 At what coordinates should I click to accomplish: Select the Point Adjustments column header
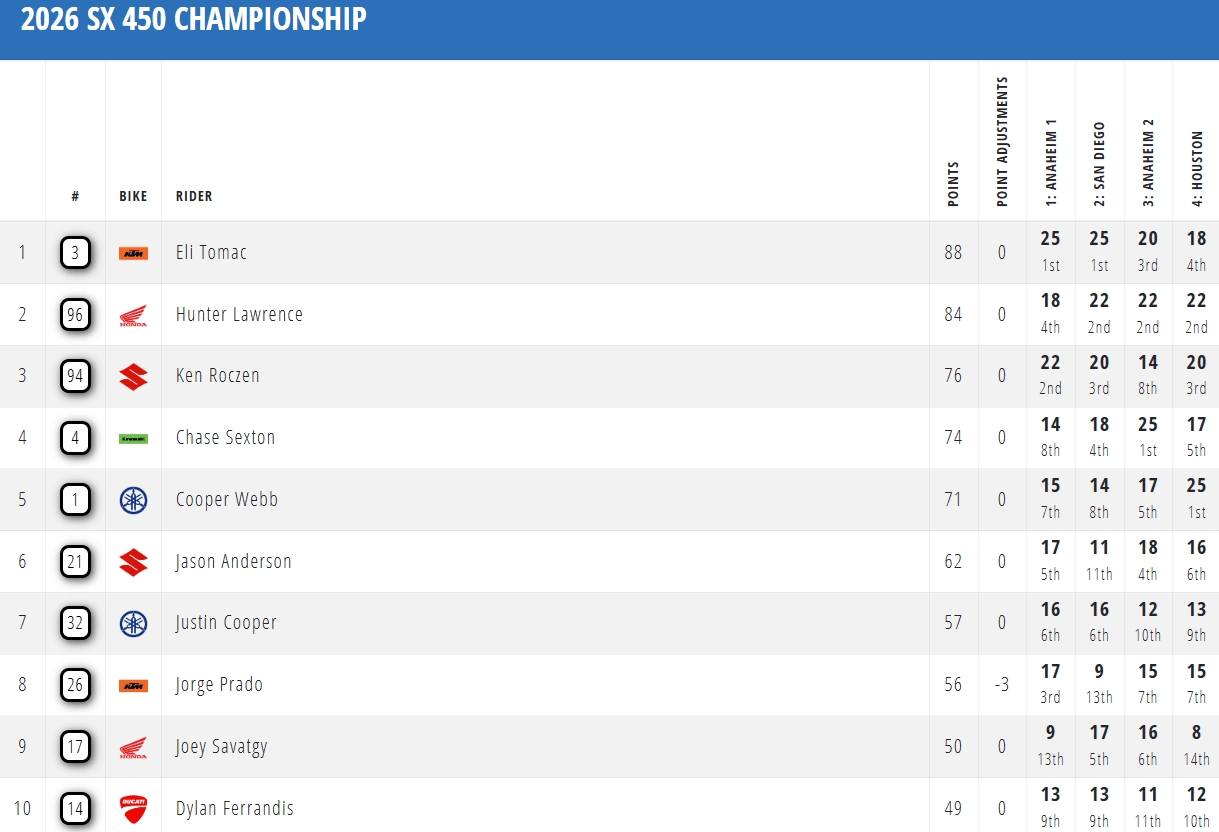1002,142
